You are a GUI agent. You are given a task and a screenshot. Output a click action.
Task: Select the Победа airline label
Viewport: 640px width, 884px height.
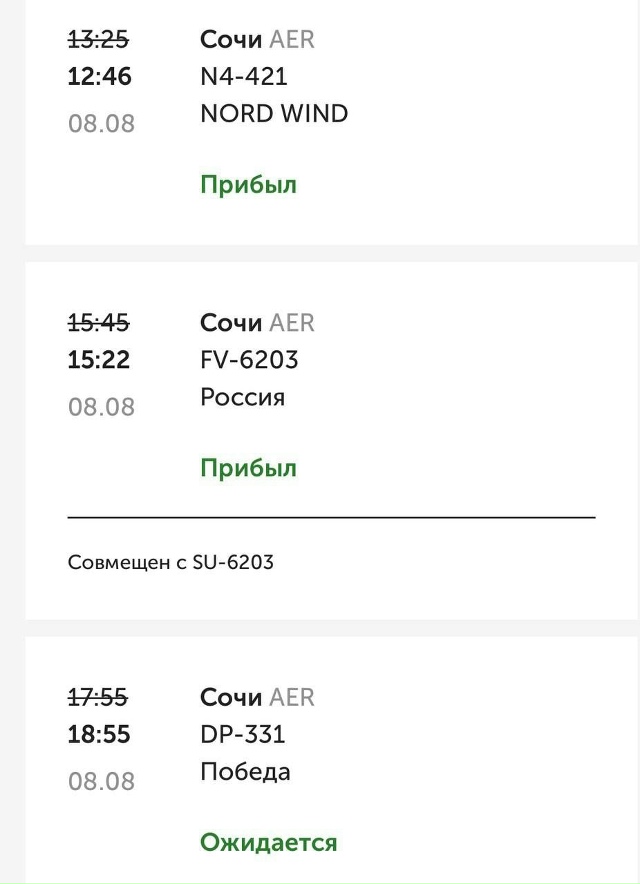[245, 771]
